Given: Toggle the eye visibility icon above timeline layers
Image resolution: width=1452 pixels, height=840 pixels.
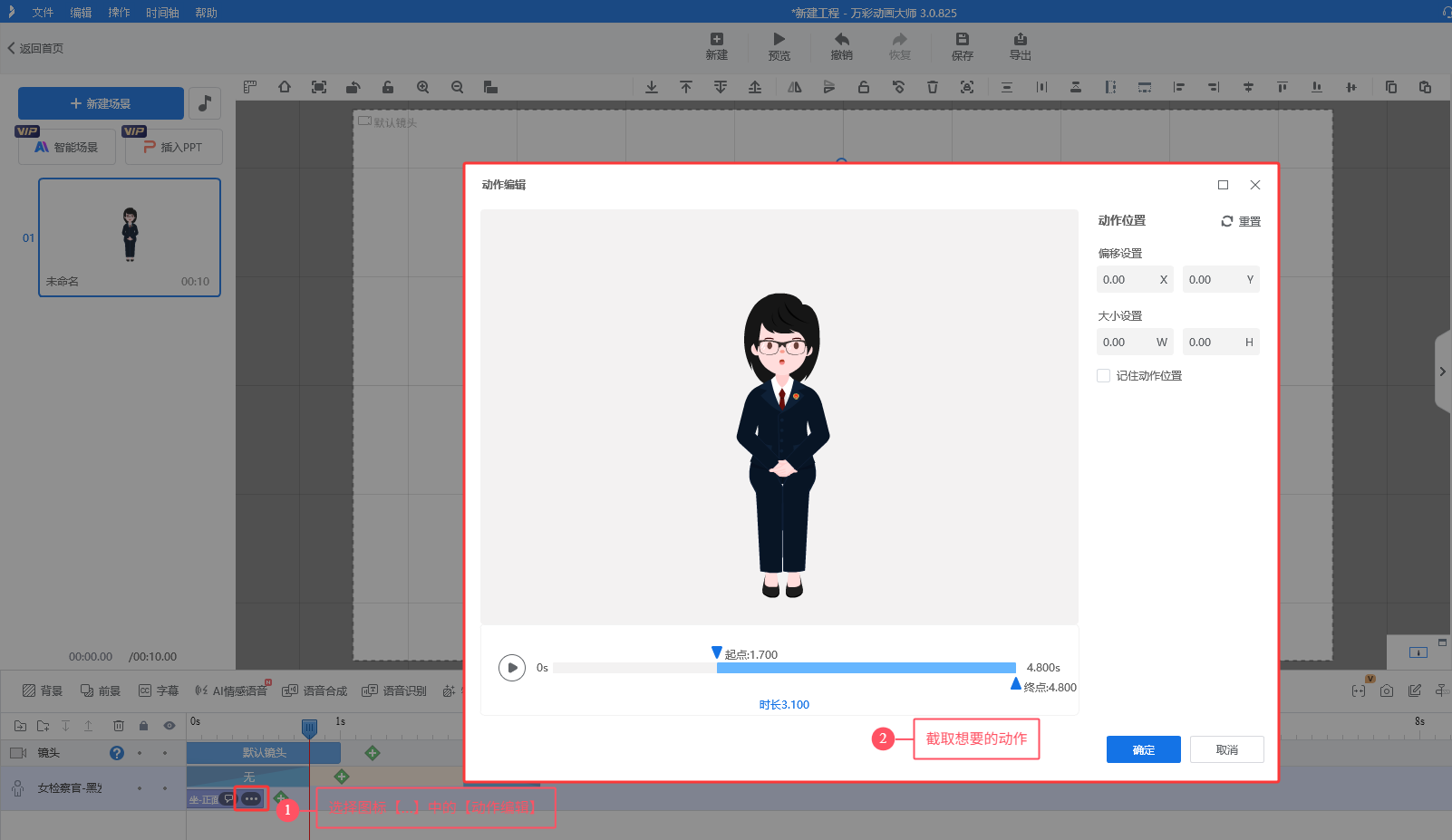Looking at the screenshot, I should pyautogui.click(x=169, y=726).
